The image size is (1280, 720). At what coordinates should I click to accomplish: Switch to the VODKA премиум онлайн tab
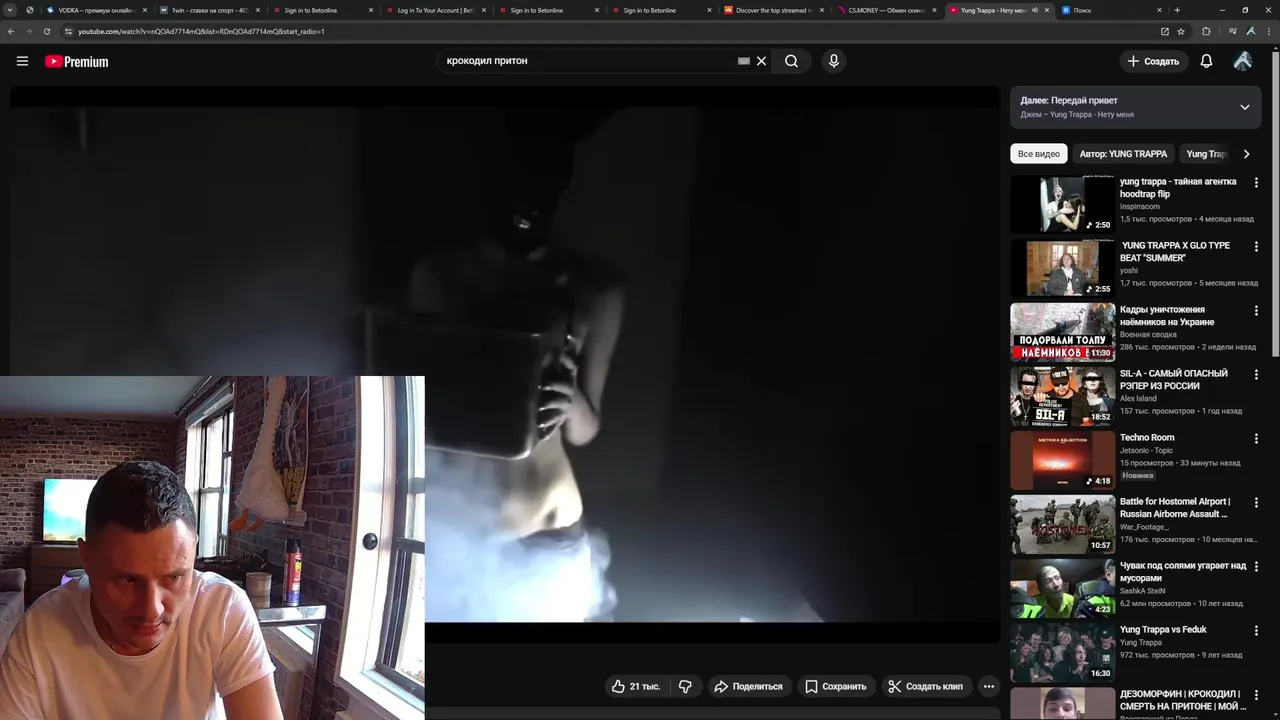(x=96, y=10)
